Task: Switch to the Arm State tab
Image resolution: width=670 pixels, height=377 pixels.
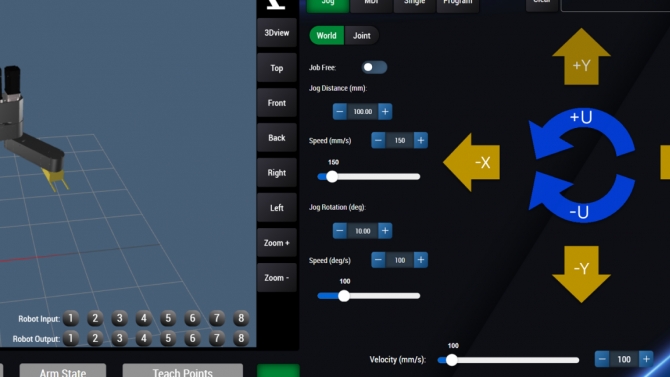Action: point(63,370)
